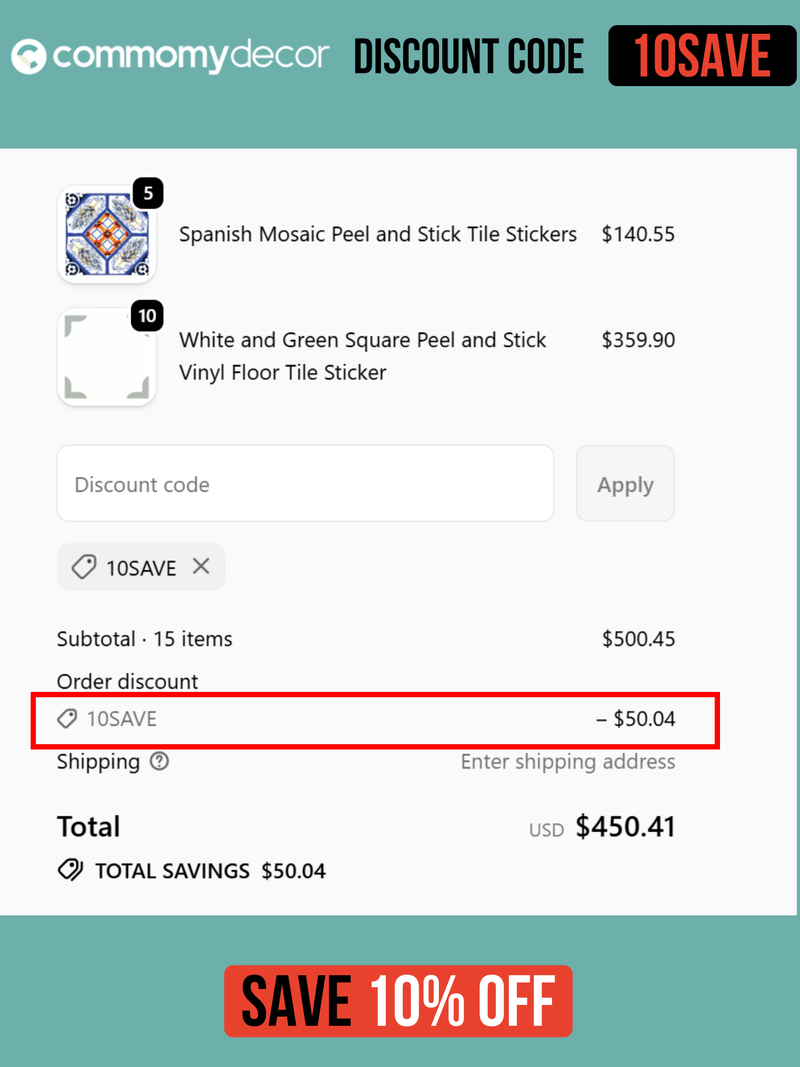Click the double-tag icon beside TOTAL SAVINGS
Screen dimensions: 800x1067
(x=68, y=870)
